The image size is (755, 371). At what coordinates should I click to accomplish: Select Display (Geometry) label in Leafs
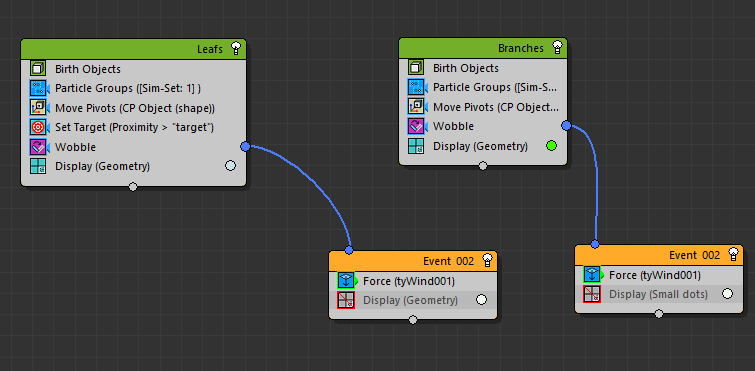click(x=103, y=166)
